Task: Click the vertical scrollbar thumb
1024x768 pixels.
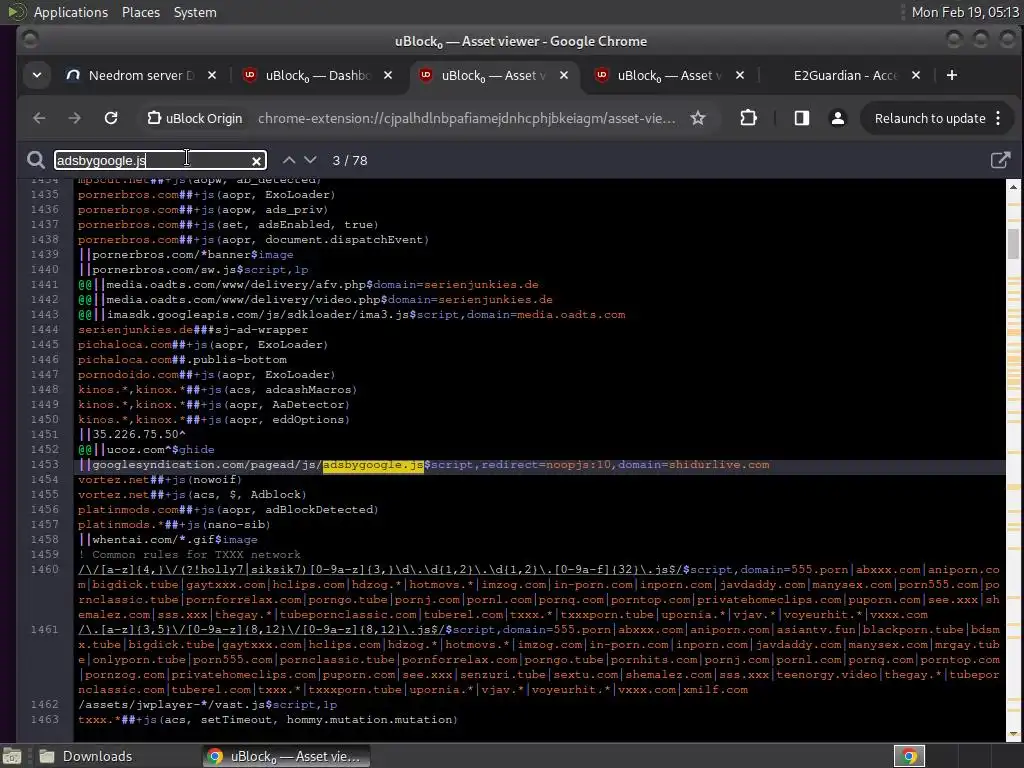Action: pyautogui.click(x=1014, y=244)
